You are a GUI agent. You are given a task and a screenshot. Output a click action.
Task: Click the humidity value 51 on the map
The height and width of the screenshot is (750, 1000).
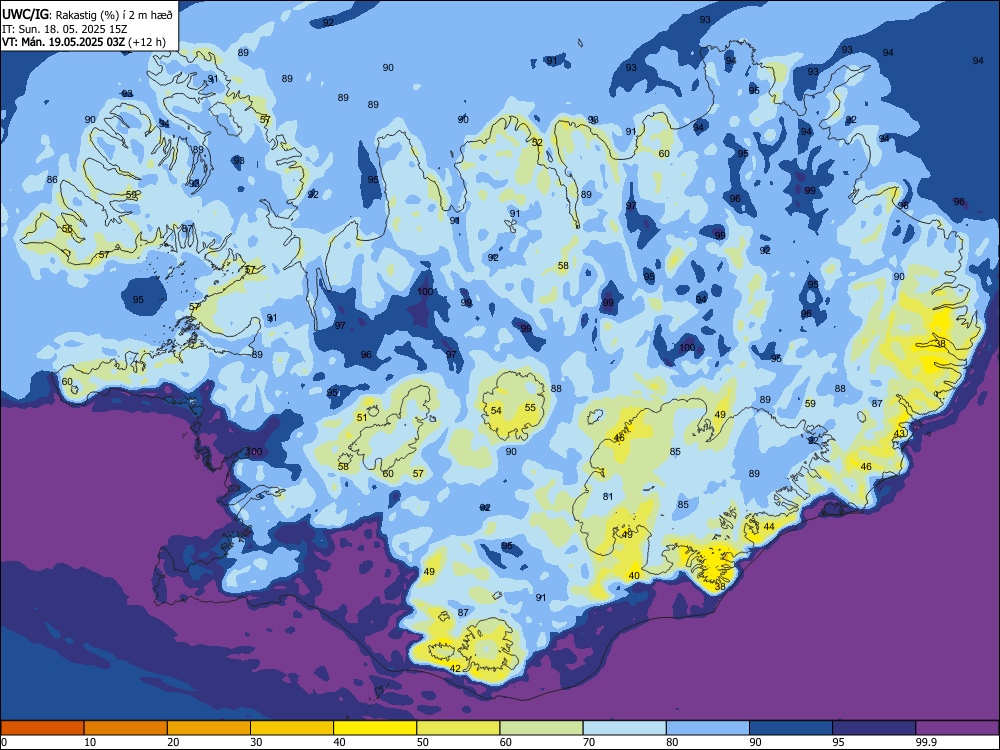pos(362,418)
